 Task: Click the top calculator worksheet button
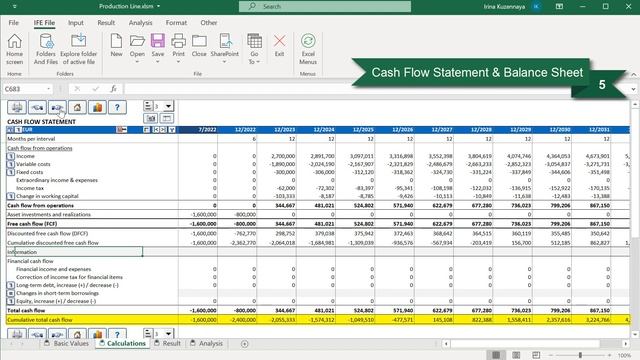[17, 107]
